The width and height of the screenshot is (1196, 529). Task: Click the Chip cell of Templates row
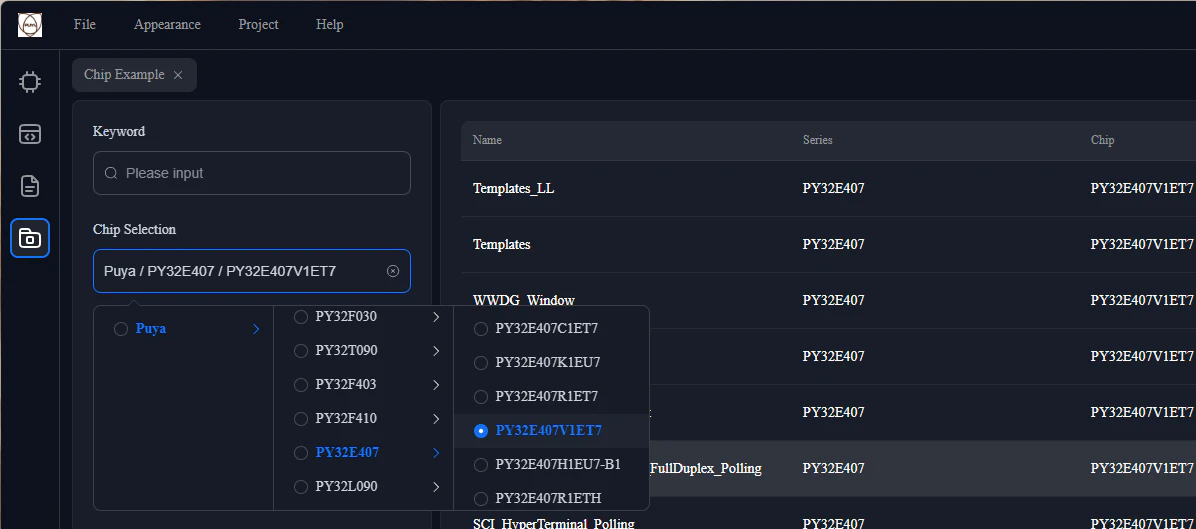point(1142,245)
